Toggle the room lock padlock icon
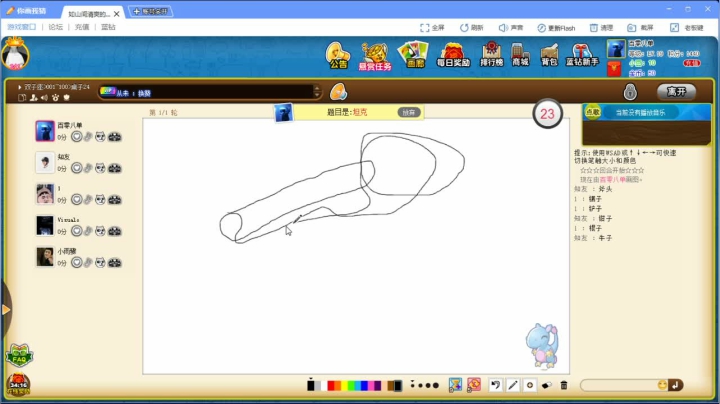The height and width of the screenshot is (404, 720). [x=630, y=91]
